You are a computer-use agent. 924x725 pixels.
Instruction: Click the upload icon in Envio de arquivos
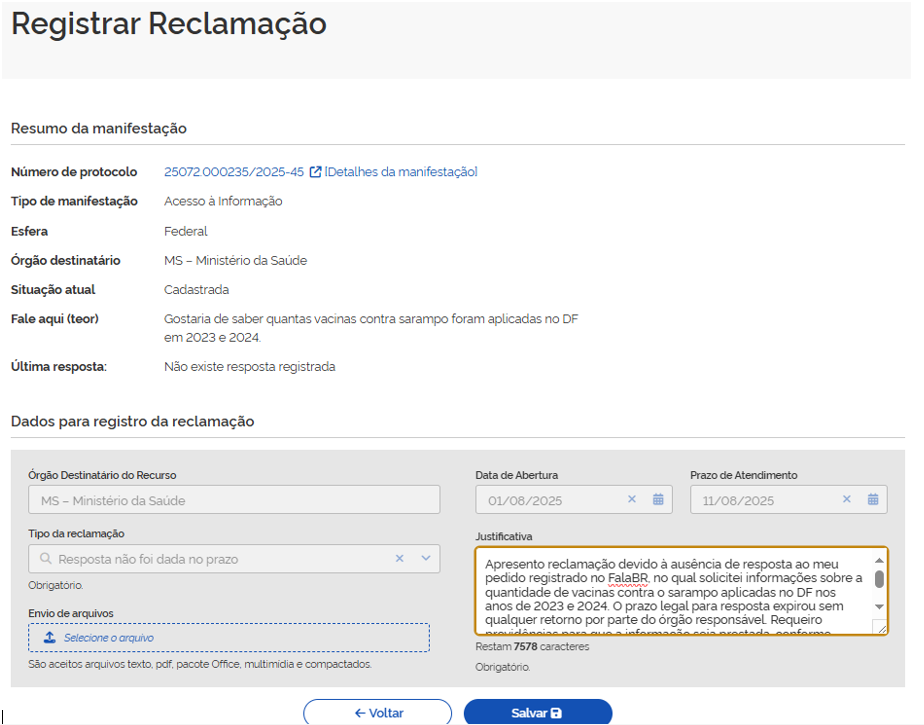(x=49, y=638)
